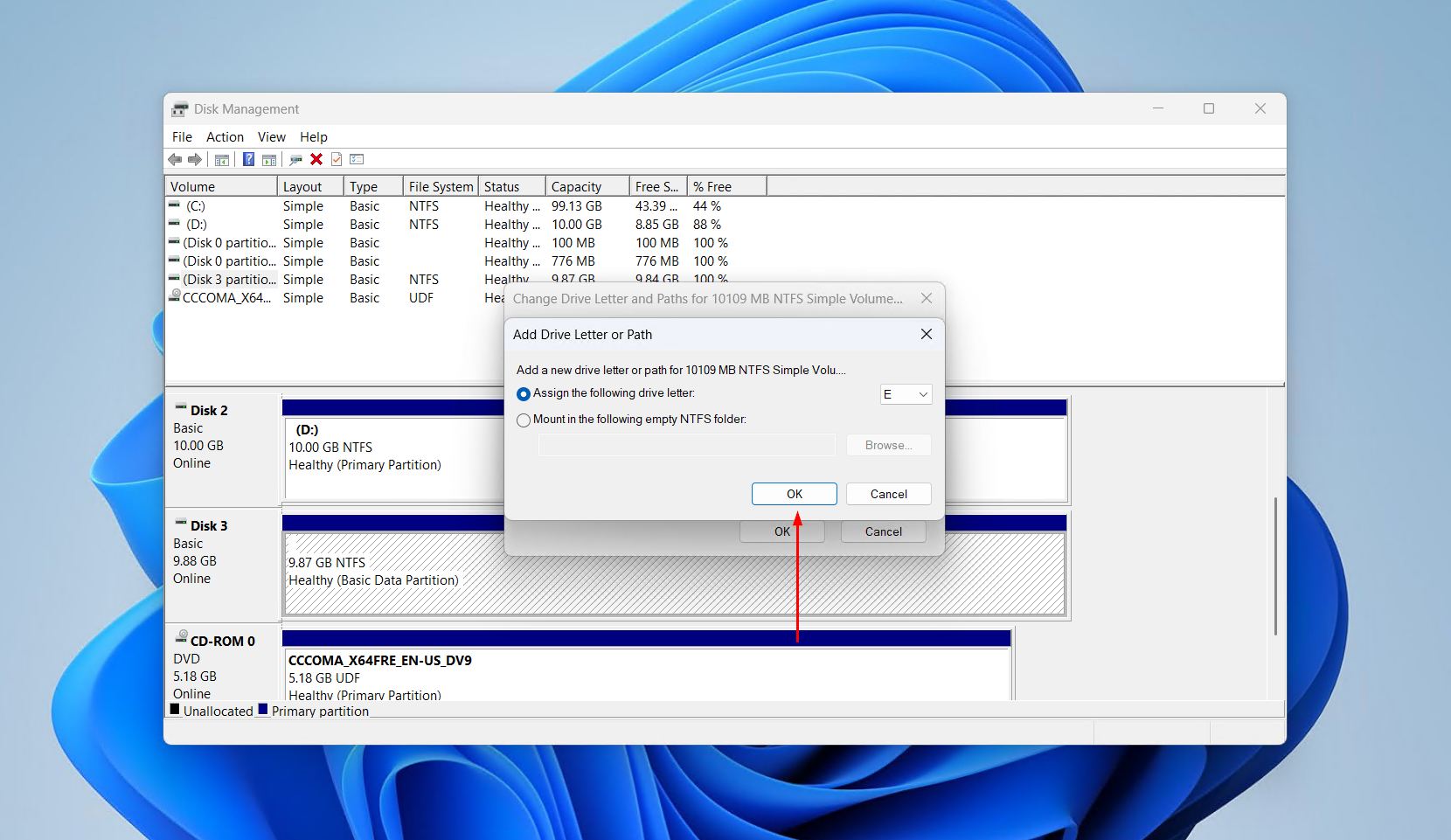Close the Add Drive Letter or Path dialog
The image size is (1451, 840).
[x=927, y=334]
